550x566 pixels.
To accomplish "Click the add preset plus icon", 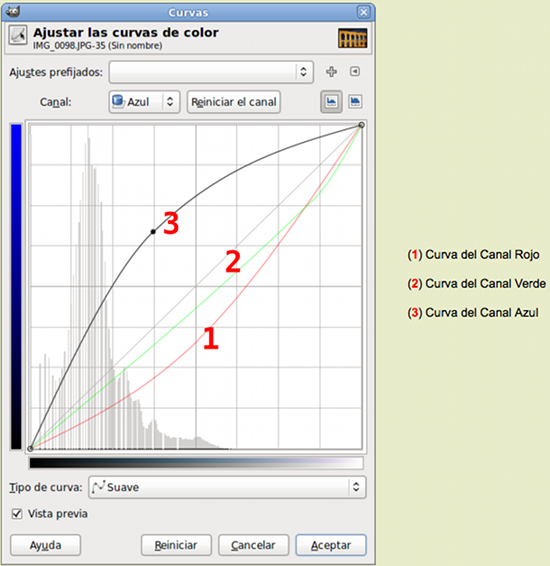I will point(331,71).
